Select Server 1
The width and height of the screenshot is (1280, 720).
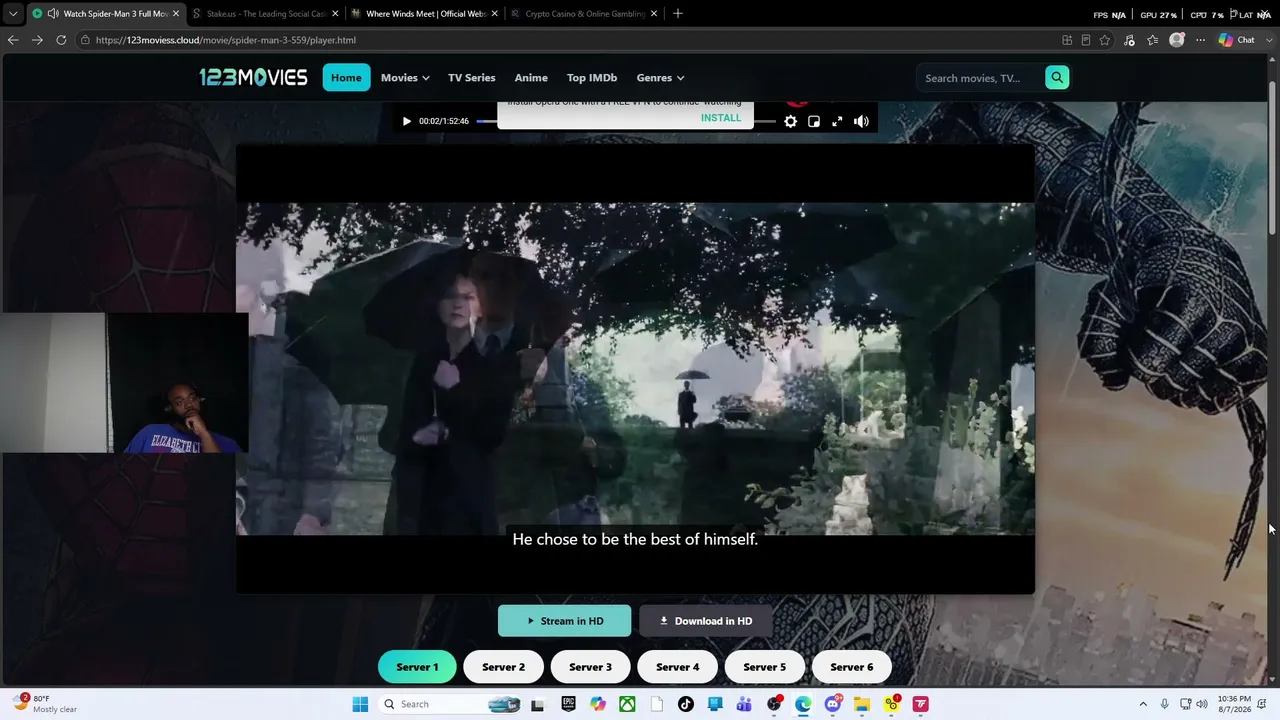click(x=417, y=667)
